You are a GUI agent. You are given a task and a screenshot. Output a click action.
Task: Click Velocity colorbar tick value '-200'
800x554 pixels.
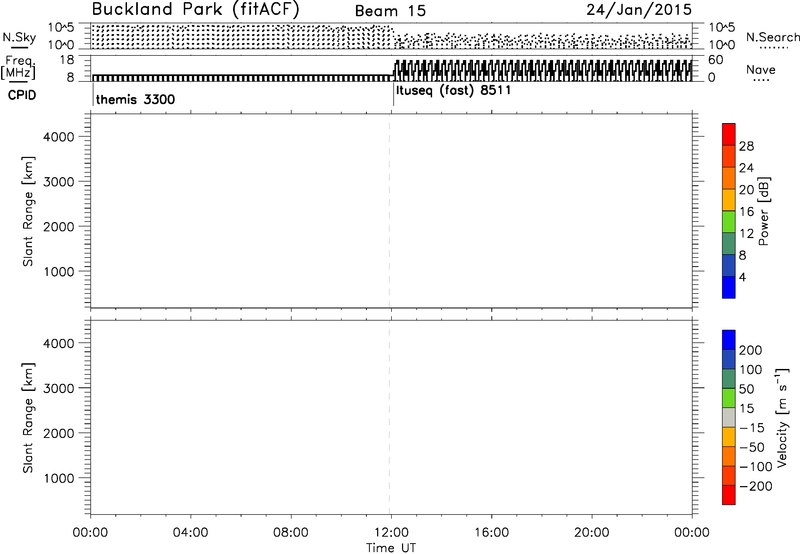pos(756,486)
